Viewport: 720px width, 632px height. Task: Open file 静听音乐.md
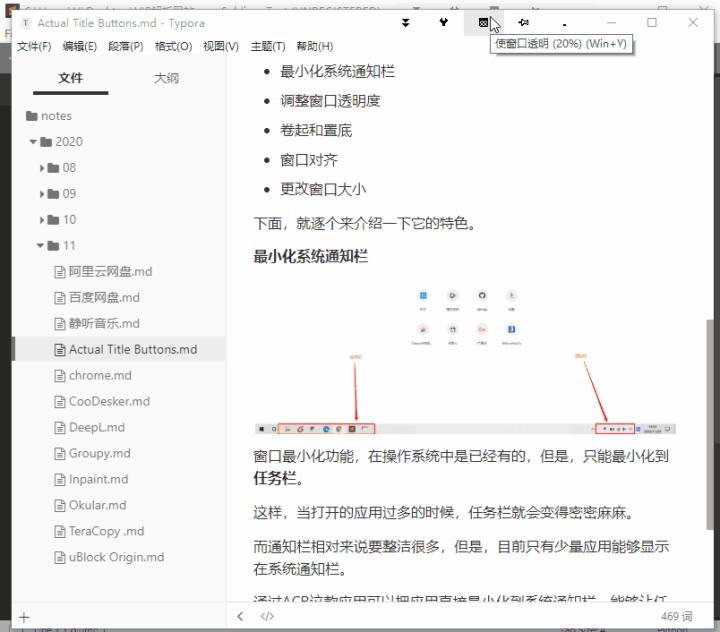(x=97, y=324)
